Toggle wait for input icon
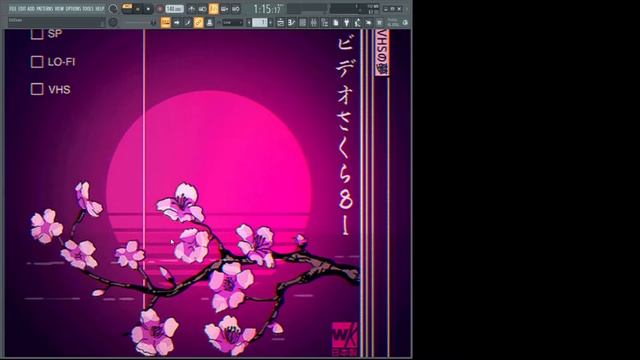640x360 pixels. (x=202, y=9)
